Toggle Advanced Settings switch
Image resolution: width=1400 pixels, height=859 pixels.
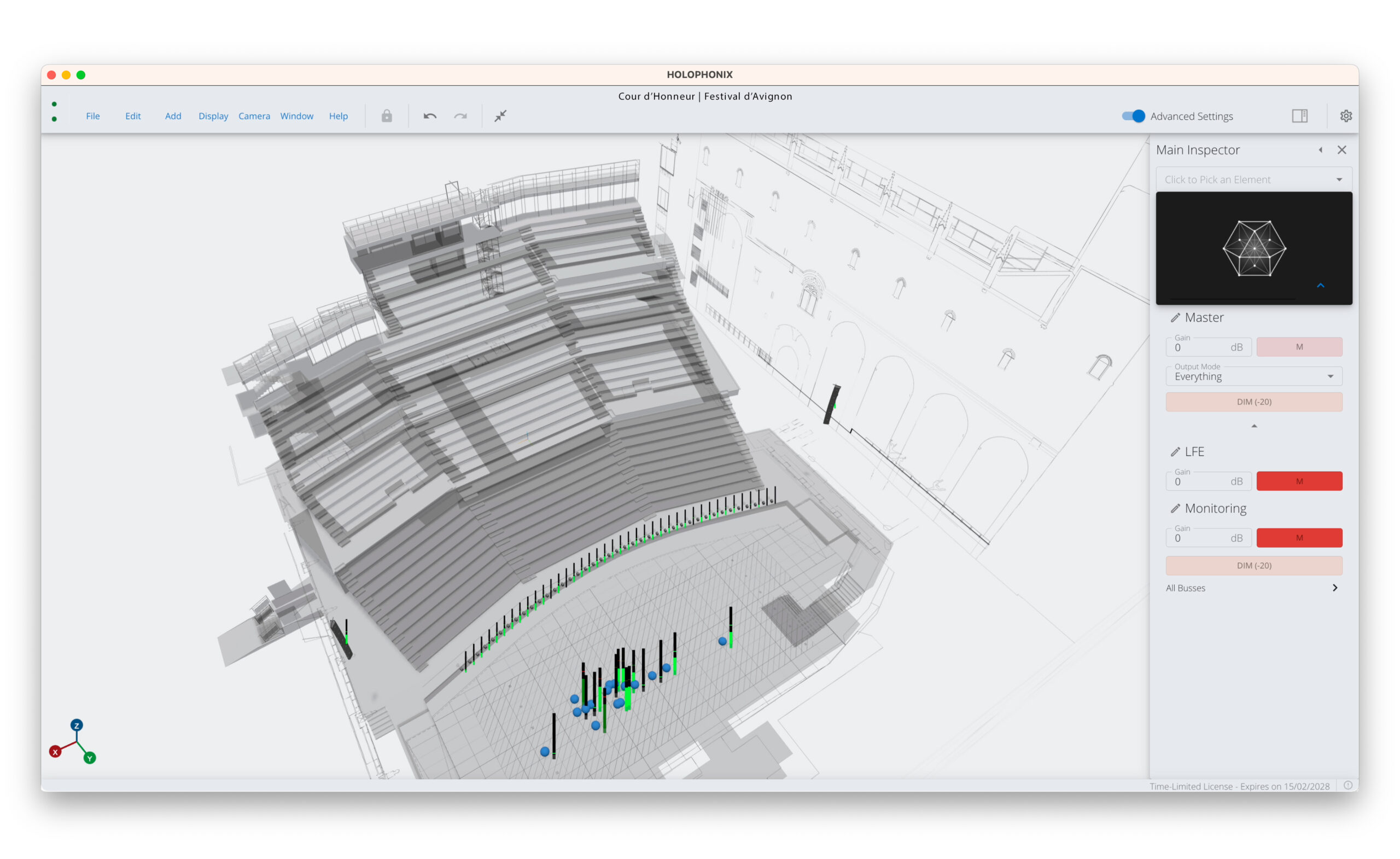pyautogui.click(x=1133, y=116)
